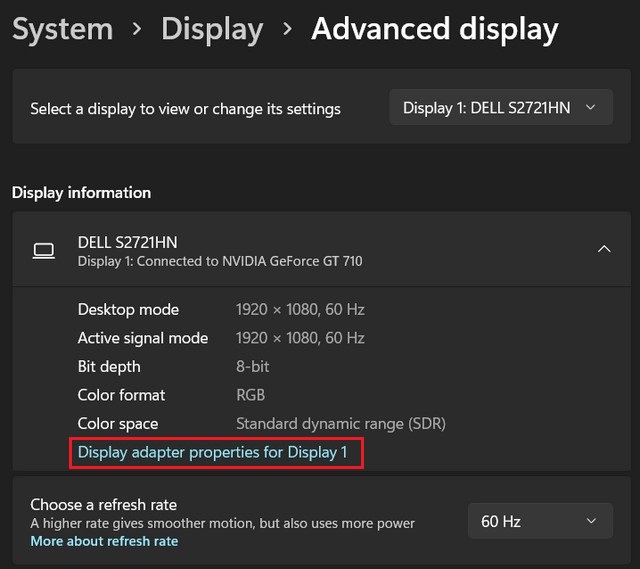Open the 60 Hz refresh rate dropdown
This screenshot has width=640, height=569.
(x=540, y=521)
